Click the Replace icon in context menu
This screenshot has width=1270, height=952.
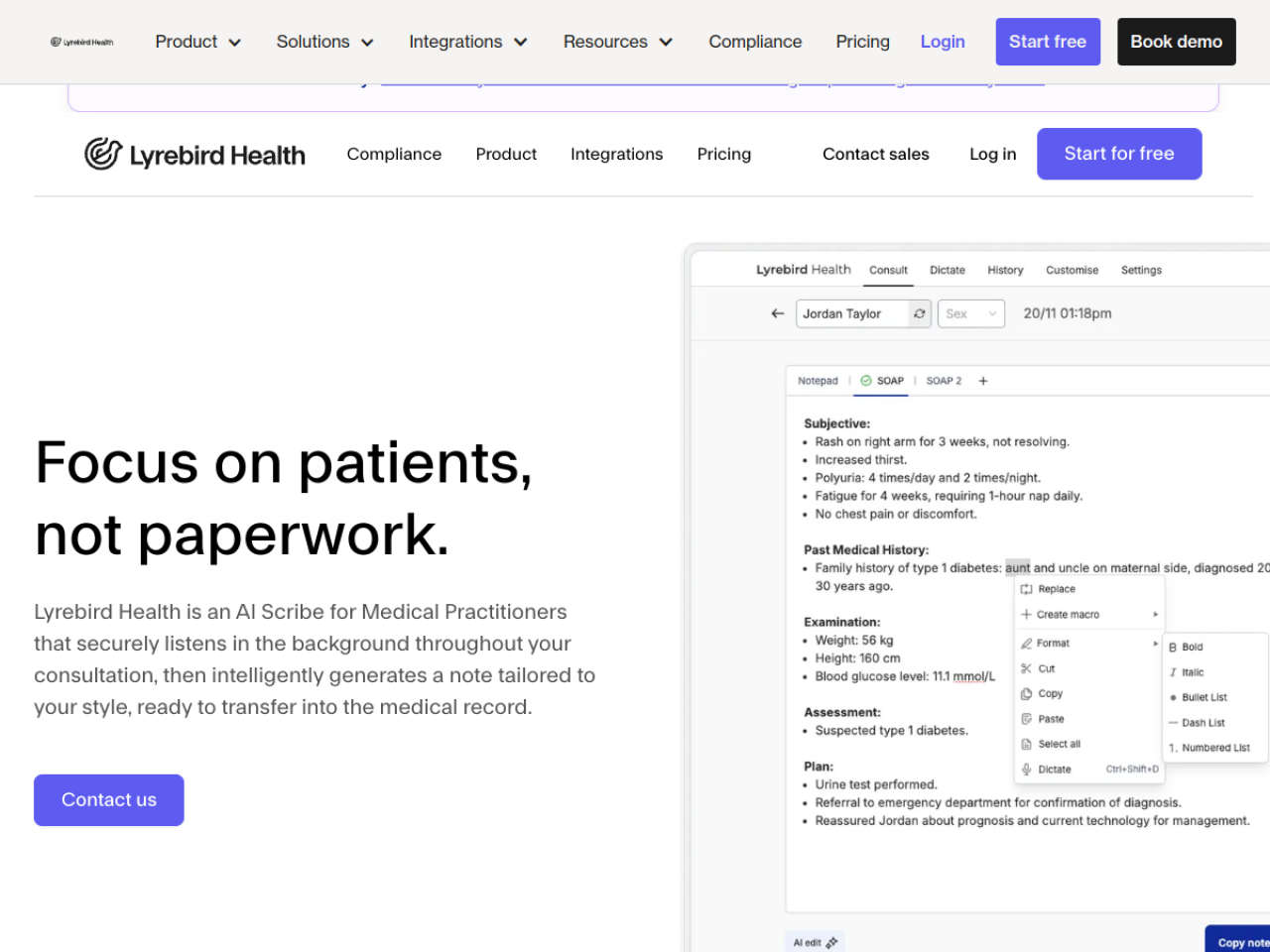[x=1027, y=589]
